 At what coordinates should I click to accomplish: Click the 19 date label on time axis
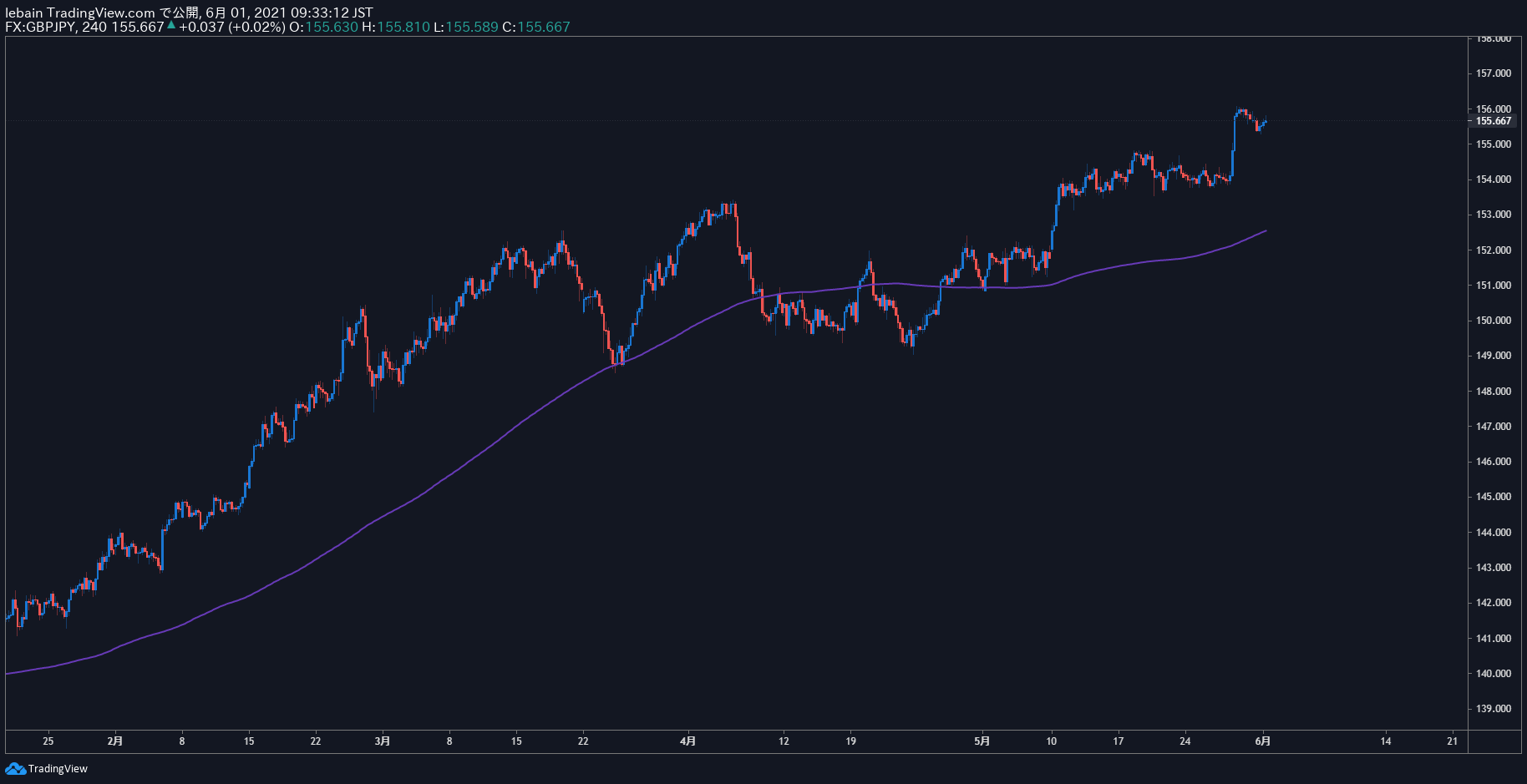[851, 741]
